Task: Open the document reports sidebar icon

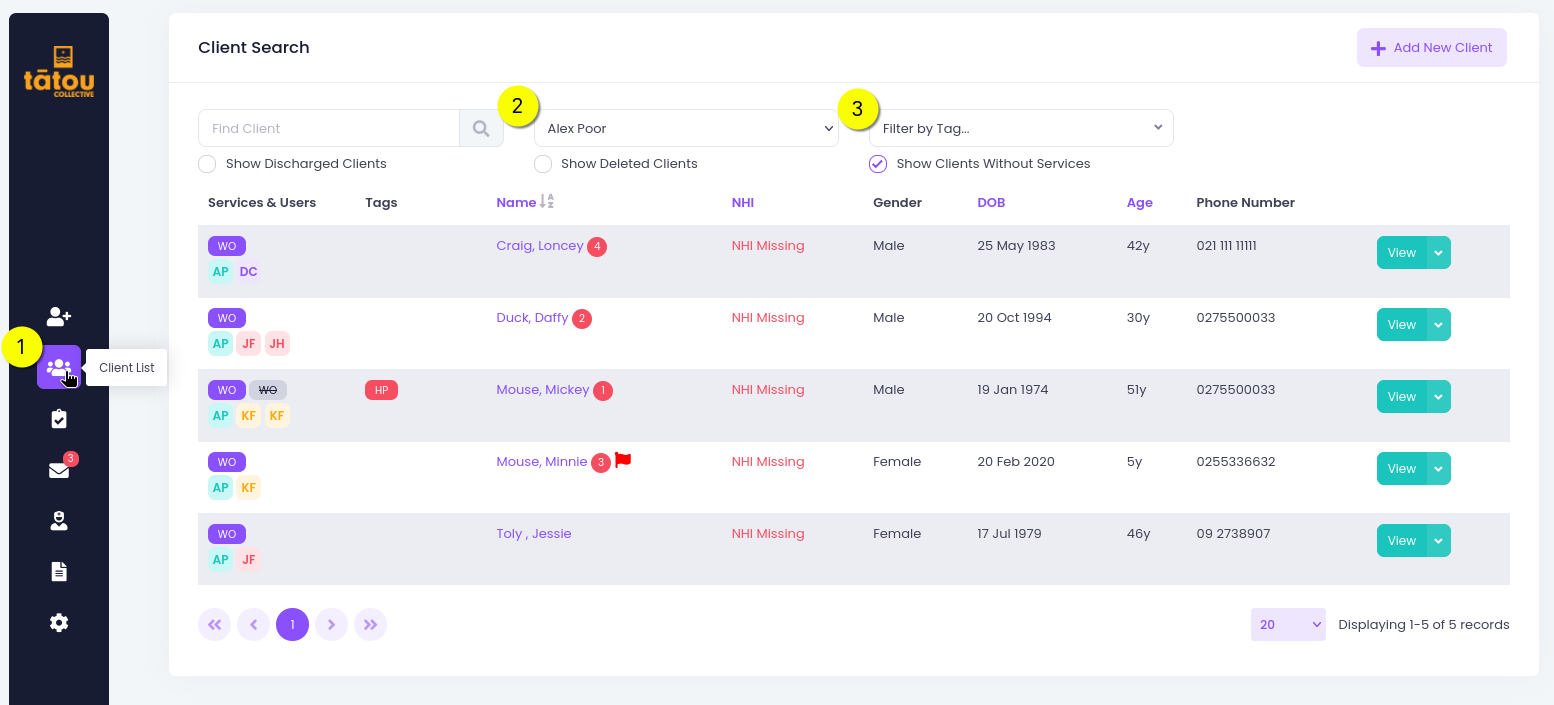Action: click(59, 571)
